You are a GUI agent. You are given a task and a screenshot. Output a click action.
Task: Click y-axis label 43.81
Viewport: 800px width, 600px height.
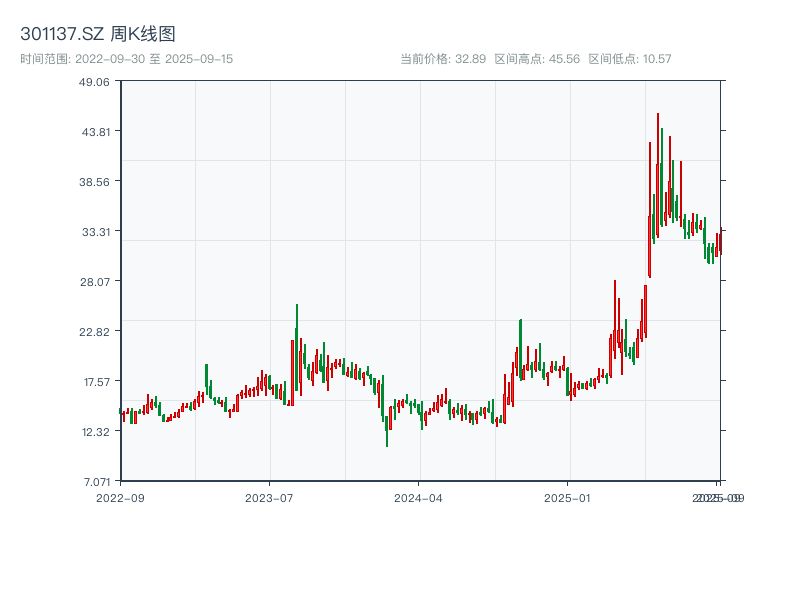[96, 132]
